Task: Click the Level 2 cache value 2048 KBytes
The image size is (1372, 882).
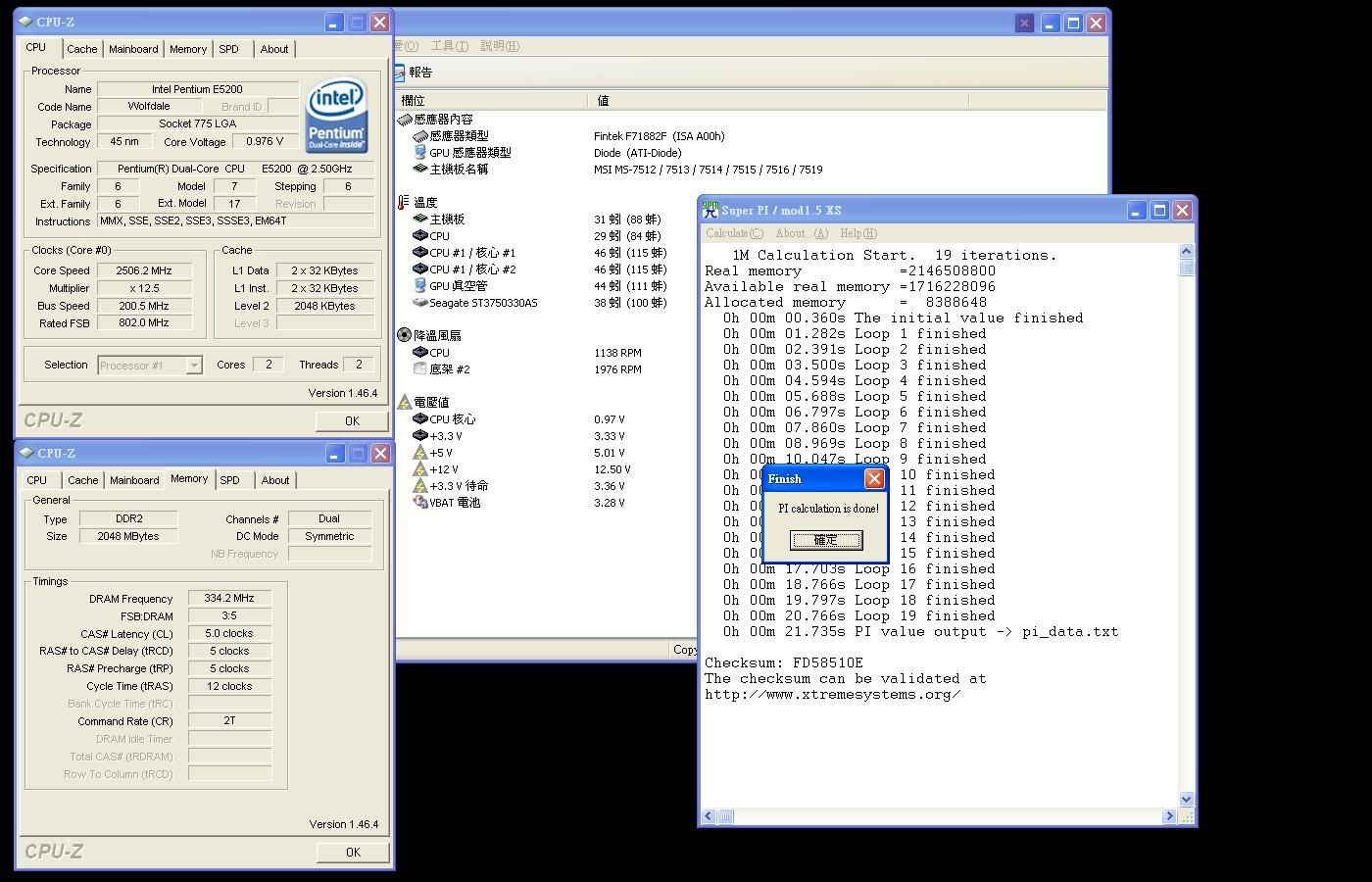Action: point(324,306)
